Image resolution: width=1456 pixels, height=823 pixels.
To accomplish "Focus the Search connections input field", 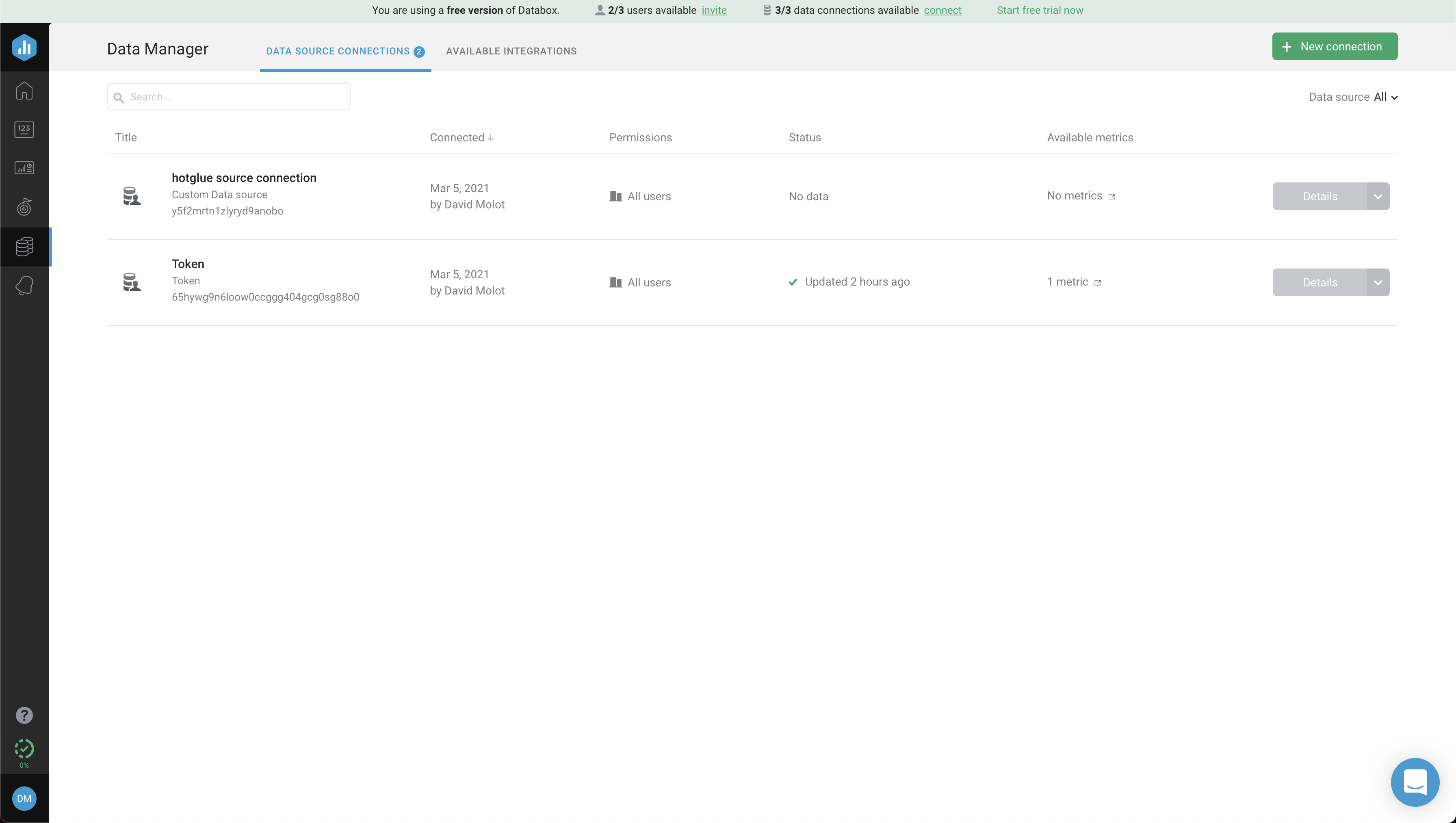I will coord(228,97).
